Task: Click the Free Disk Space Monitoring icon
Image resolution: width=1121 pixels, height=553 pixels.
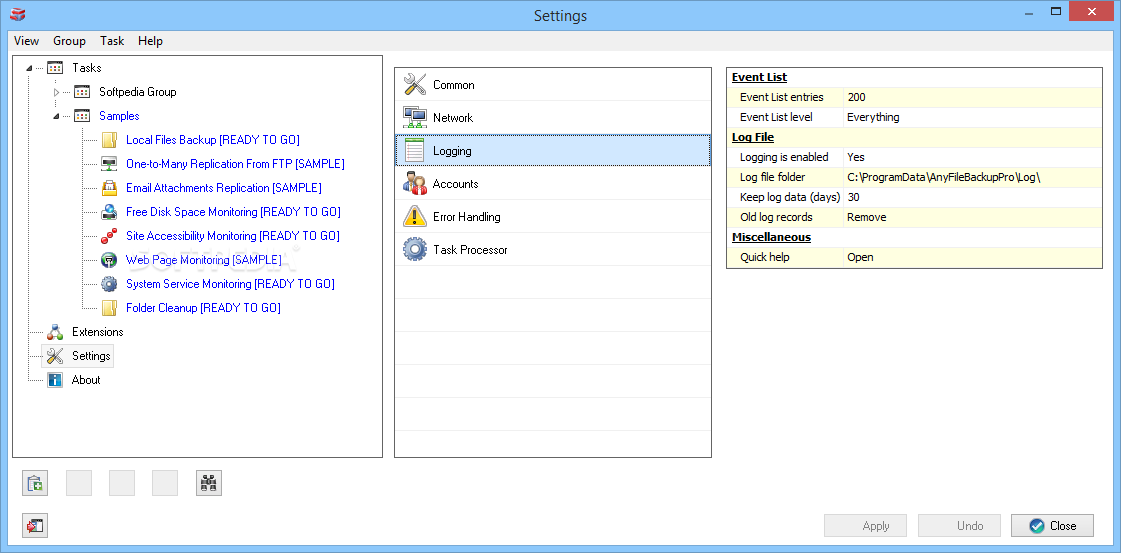Action: pyautogui.click(x=109, y=212)
